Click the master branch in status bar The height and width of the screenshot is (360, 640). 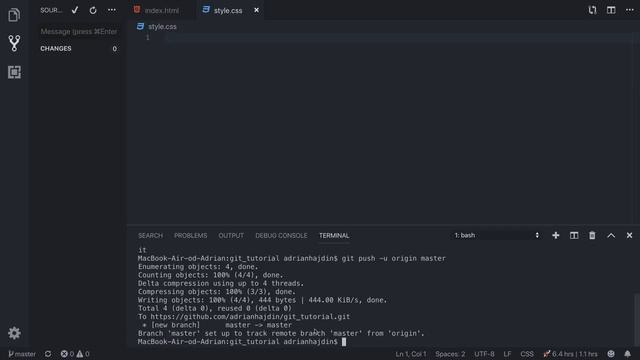coord(22,354)
